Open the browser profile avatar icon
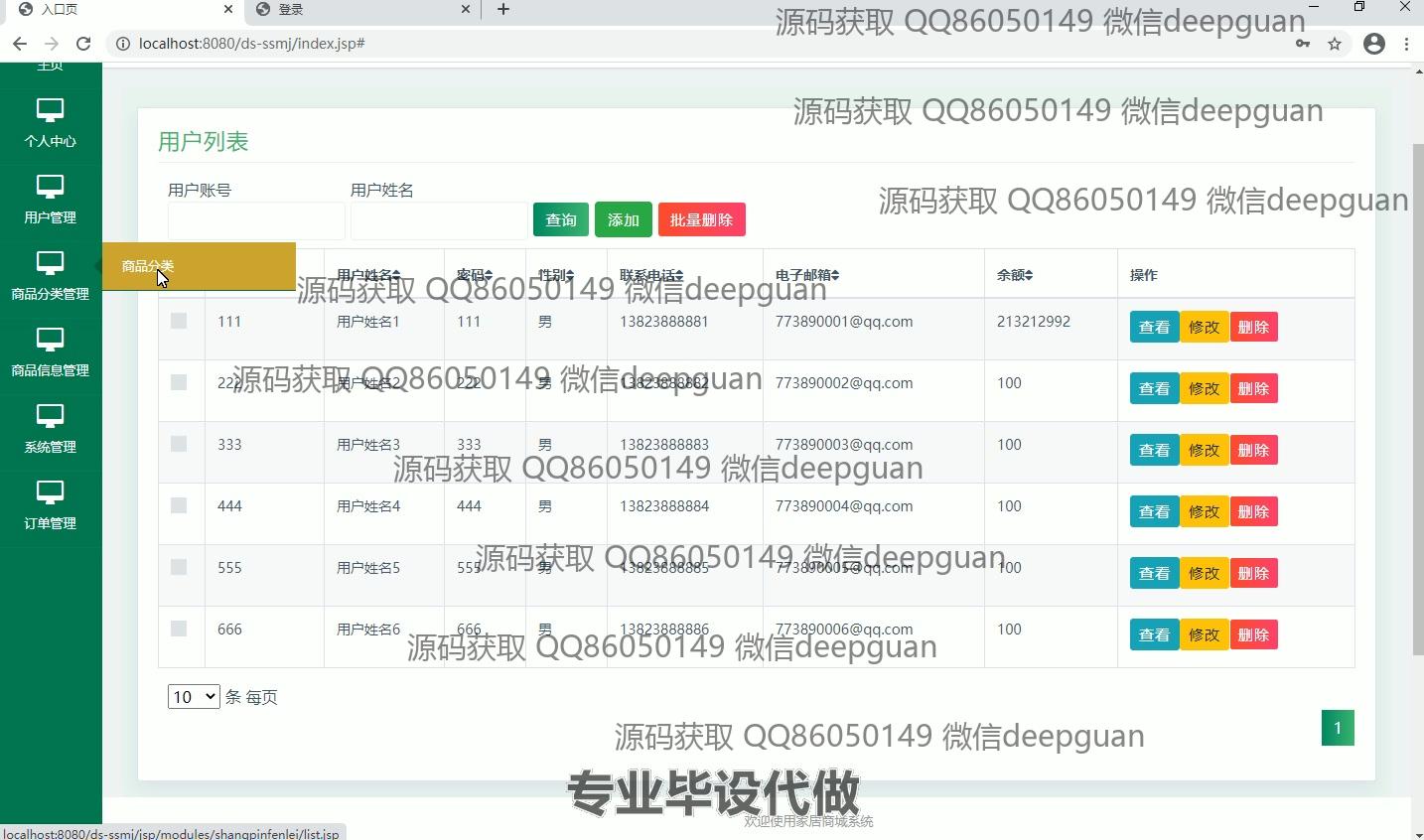The height and width of the screenshot is (840, 1424). tap(1374, 44)
